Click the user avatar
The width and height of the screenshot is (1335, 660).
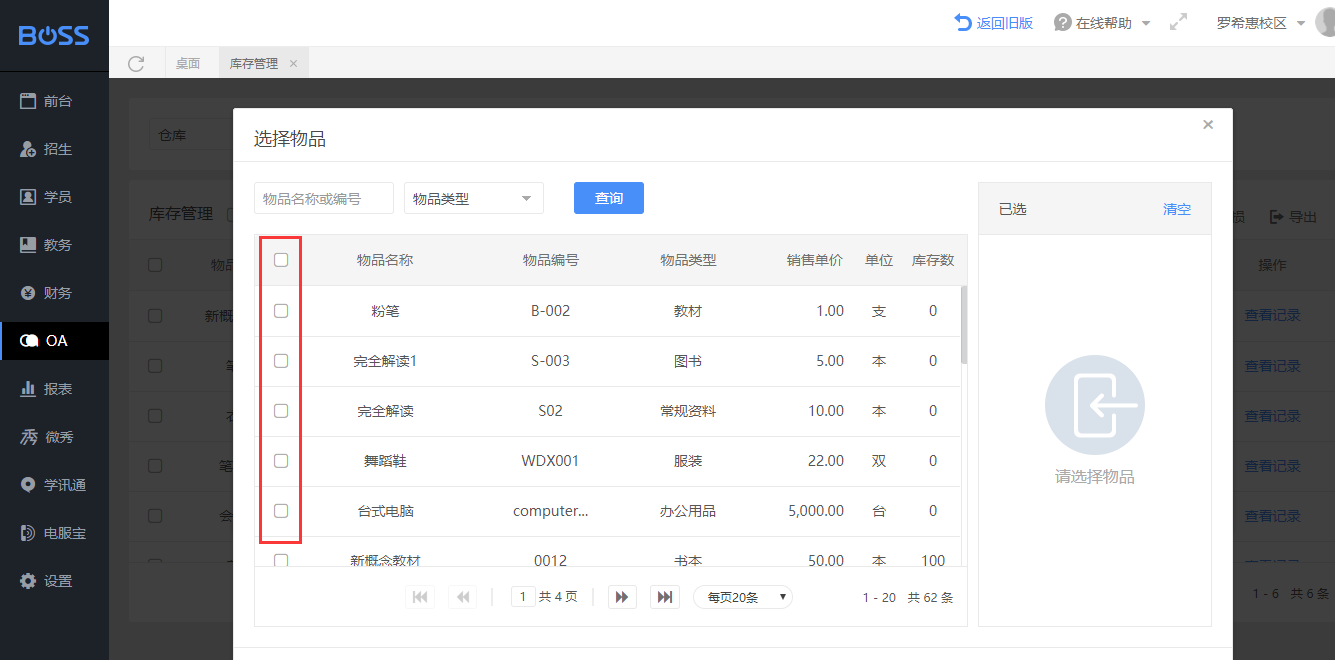[x=1325, y=22]
